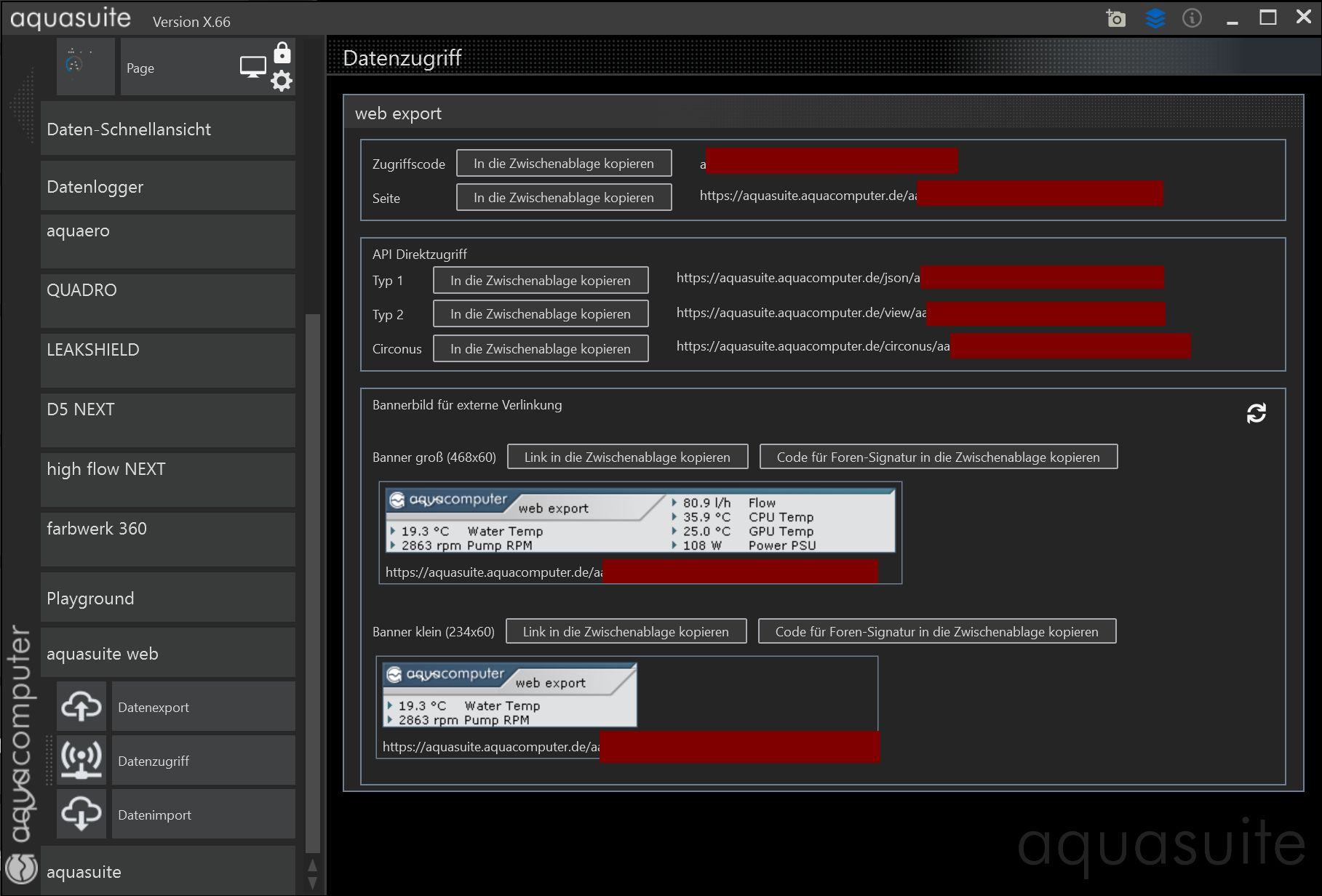Screen dimensions: 1322x896
Task: Select the D5 NEXT device
Action: (168, 420)
